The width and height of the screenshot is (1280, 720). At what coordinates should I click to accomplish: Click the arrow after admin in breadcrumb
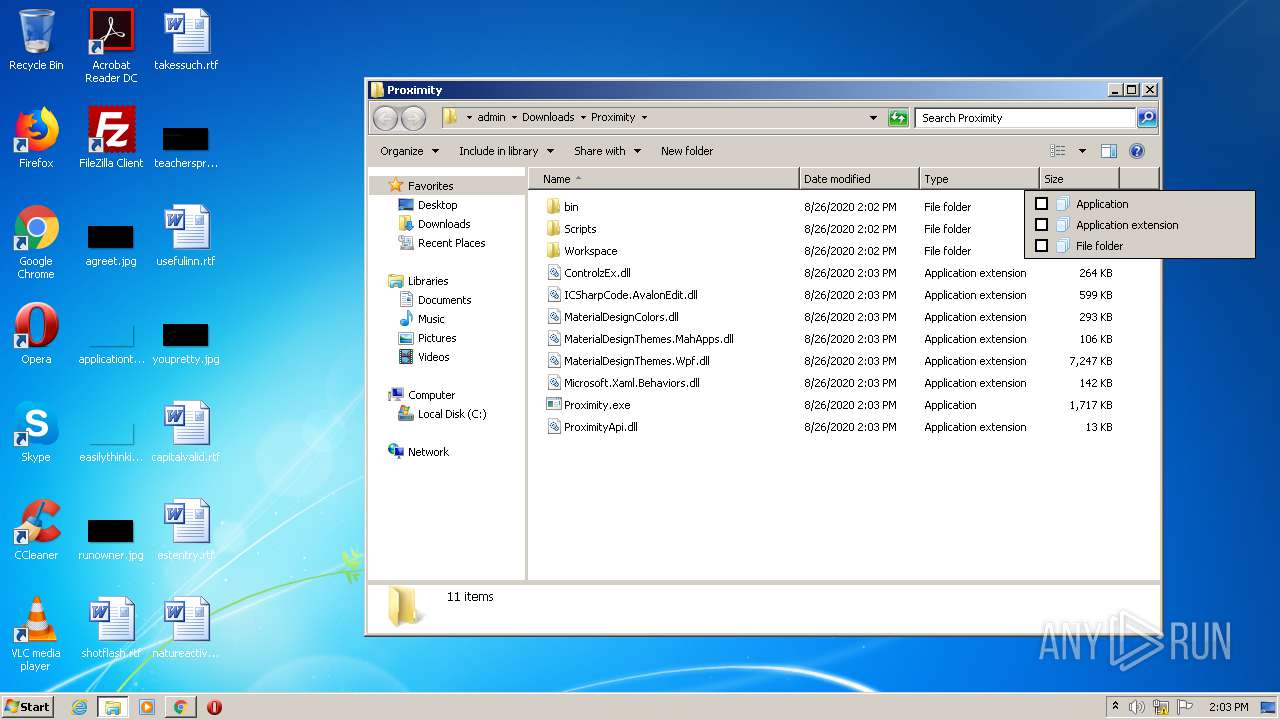[514, 118]
